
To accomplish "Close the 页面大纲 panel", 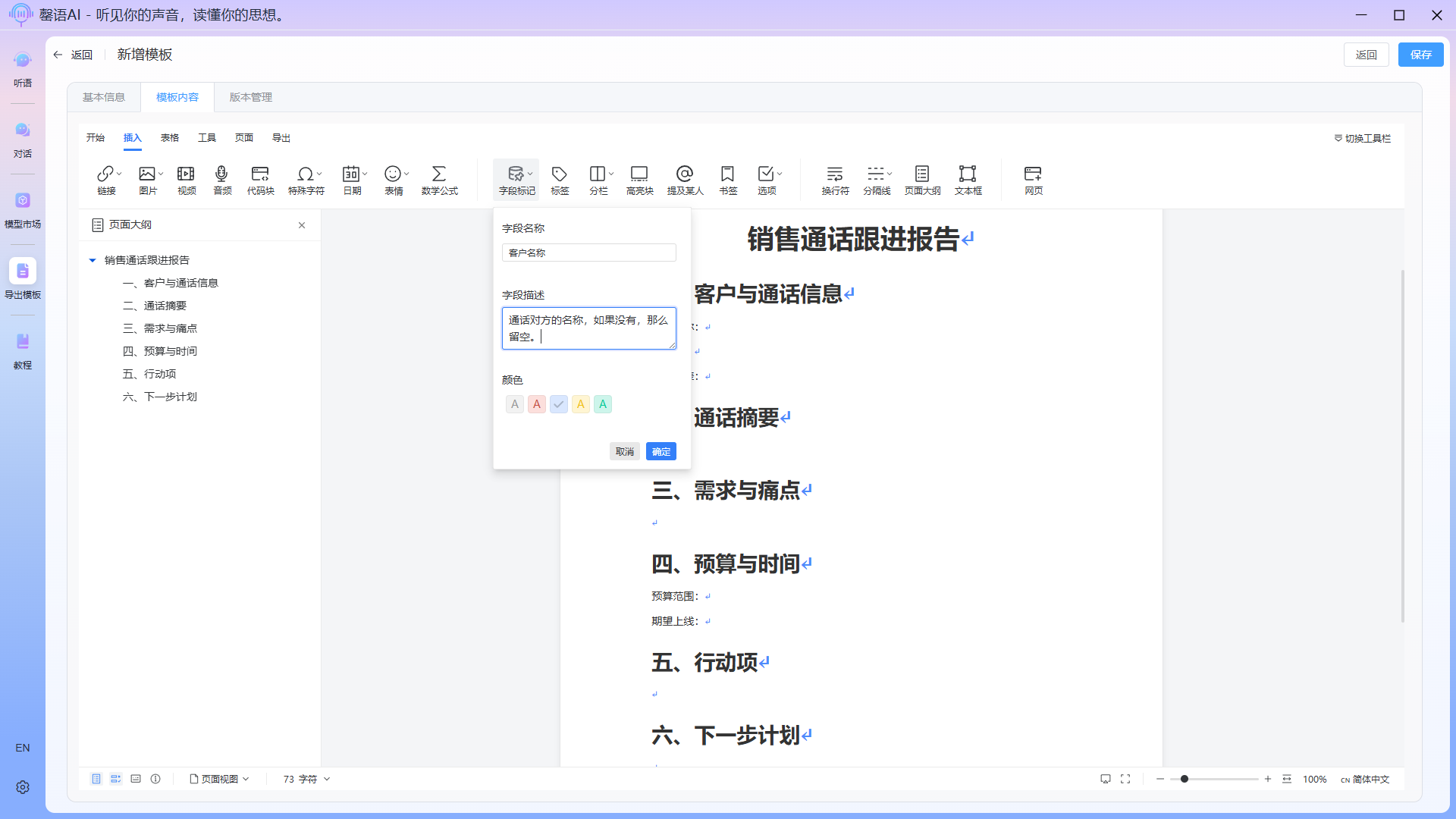I will [x=302, y=225].
